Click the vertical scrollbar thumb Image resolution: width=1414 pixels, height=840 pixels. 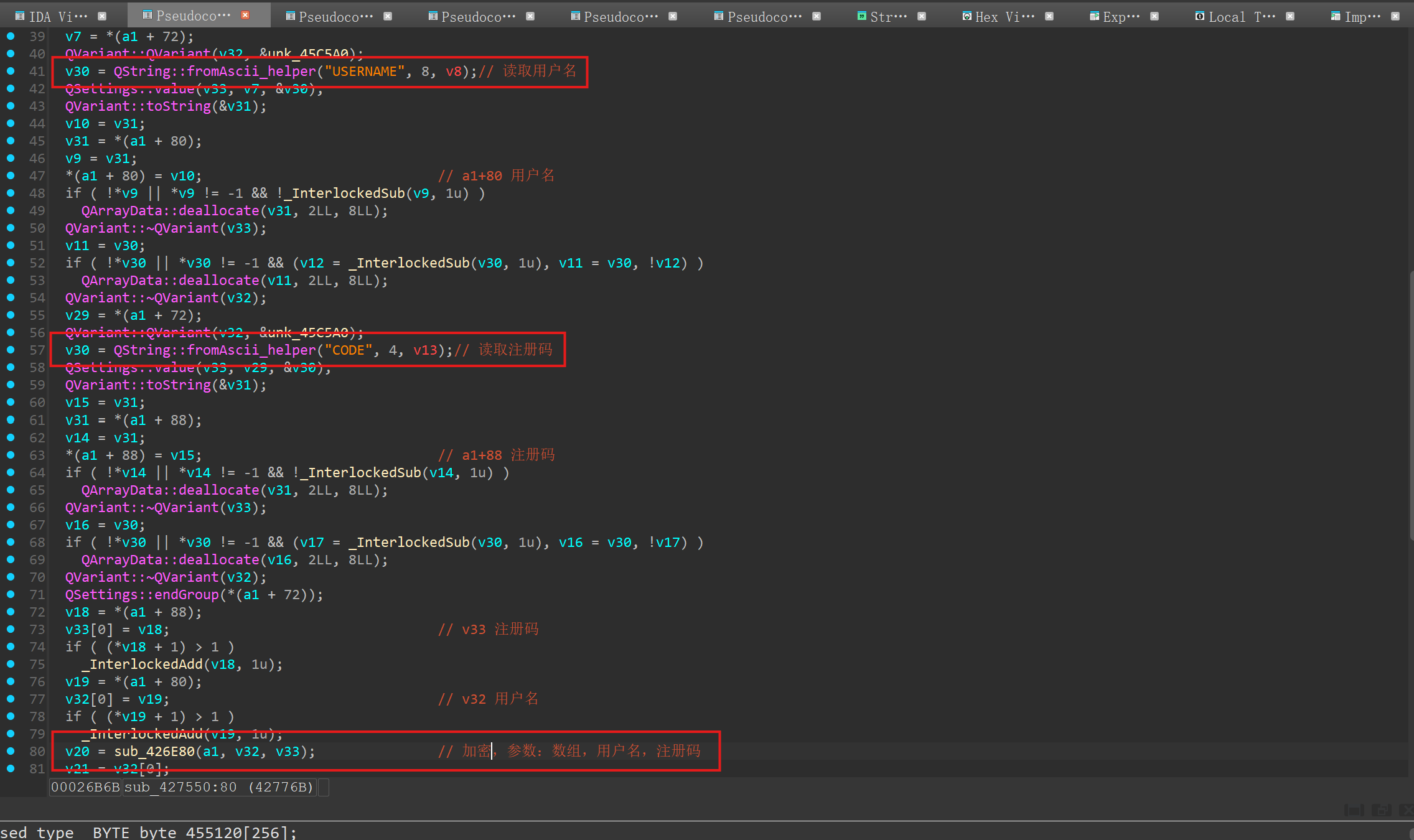tap(1411, 404)
